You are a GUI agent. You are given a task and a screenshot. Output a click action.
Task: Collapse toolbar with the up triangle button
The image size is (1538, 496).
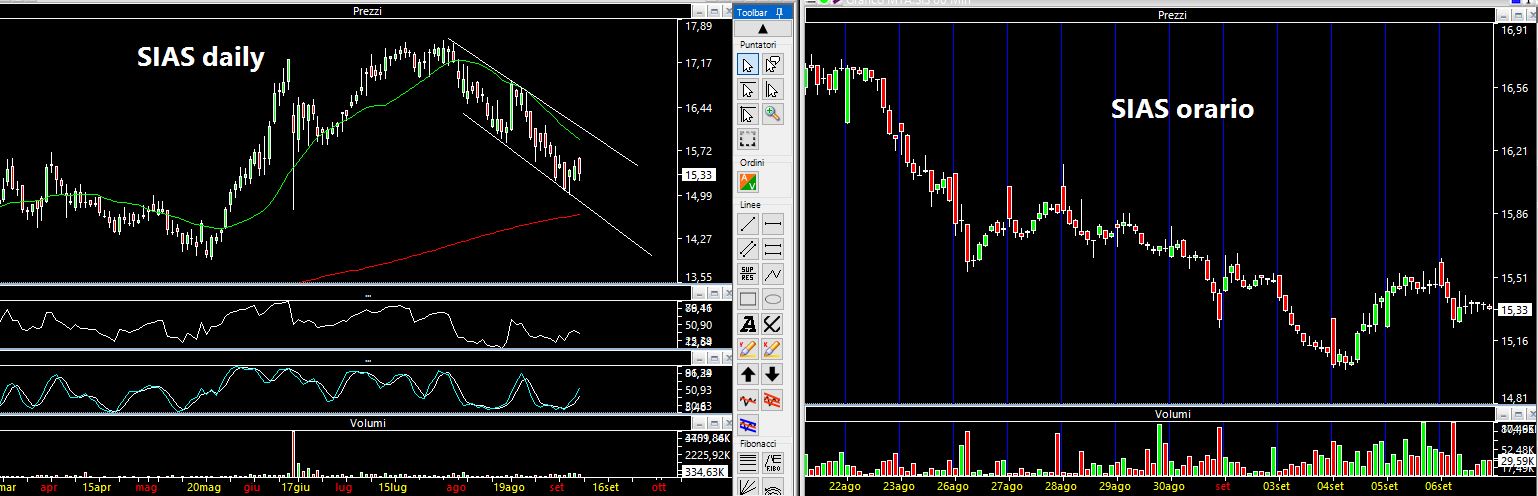pyautogui.click(x=762, y=30)
